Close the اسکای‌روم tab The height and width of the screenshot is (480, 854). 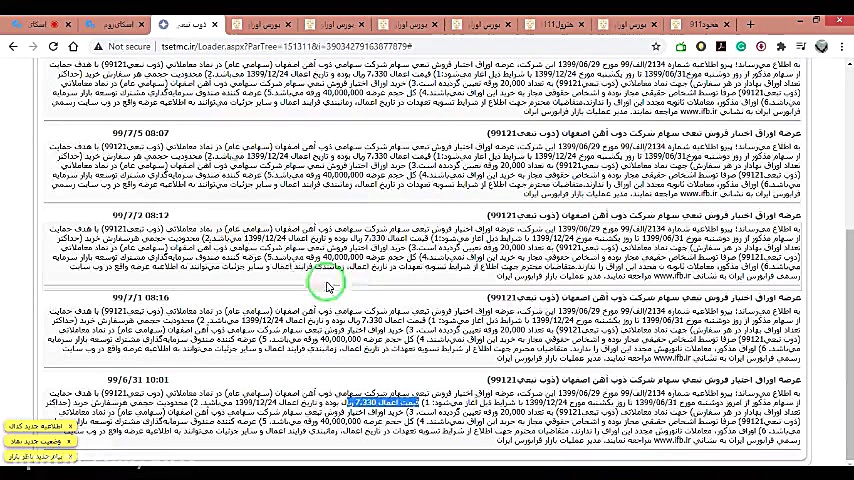[142, 25]
